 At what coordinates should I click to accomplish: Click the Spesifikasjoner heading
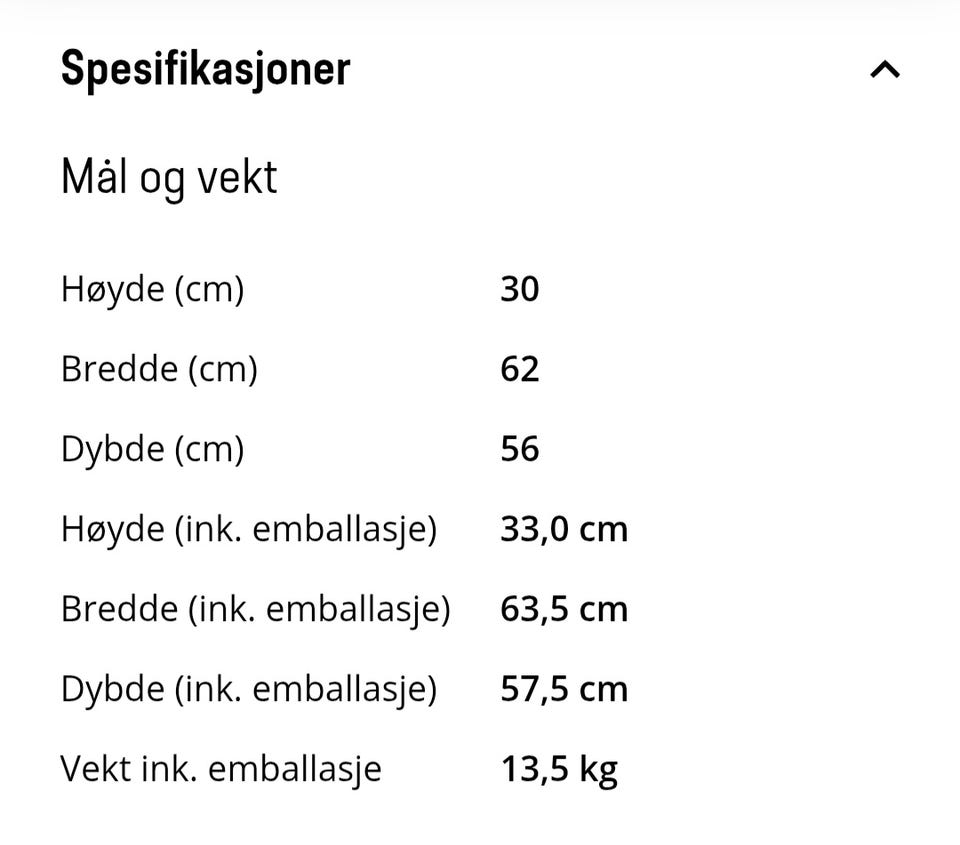tap(205, 69)
